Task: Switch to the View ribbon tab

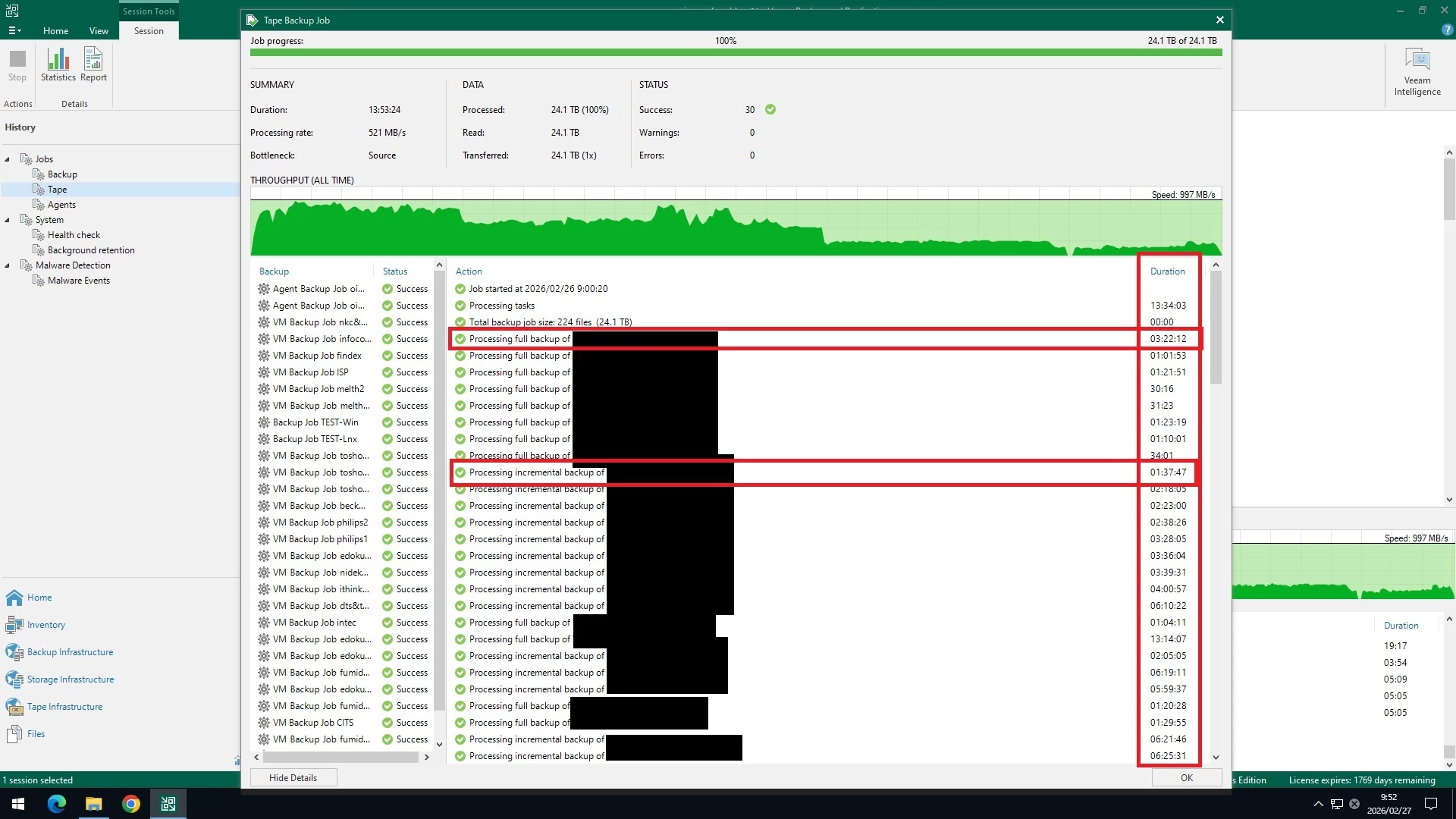Action: [99, 31]
